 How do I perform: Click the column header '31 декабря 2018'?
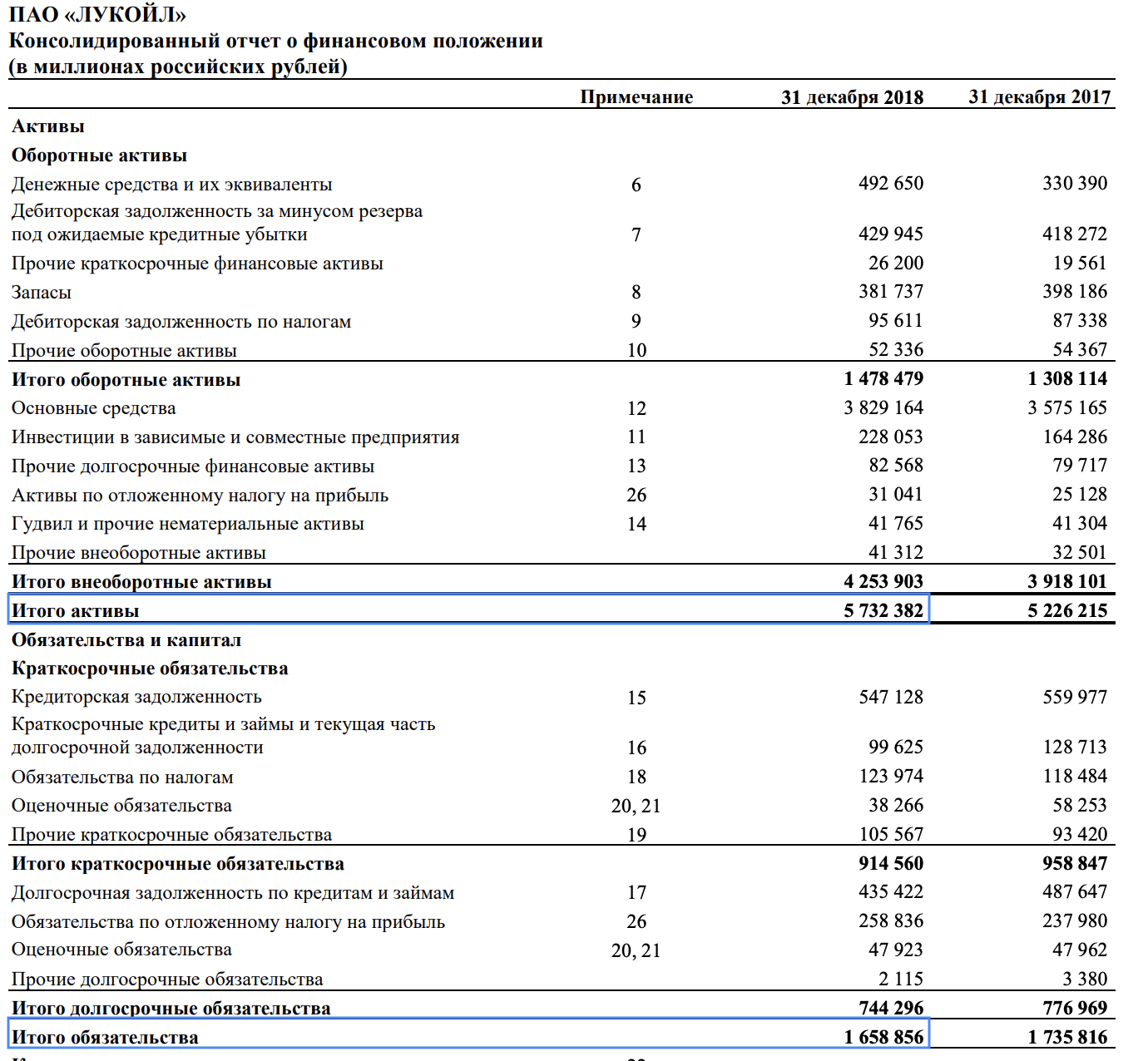click(852, 97)
